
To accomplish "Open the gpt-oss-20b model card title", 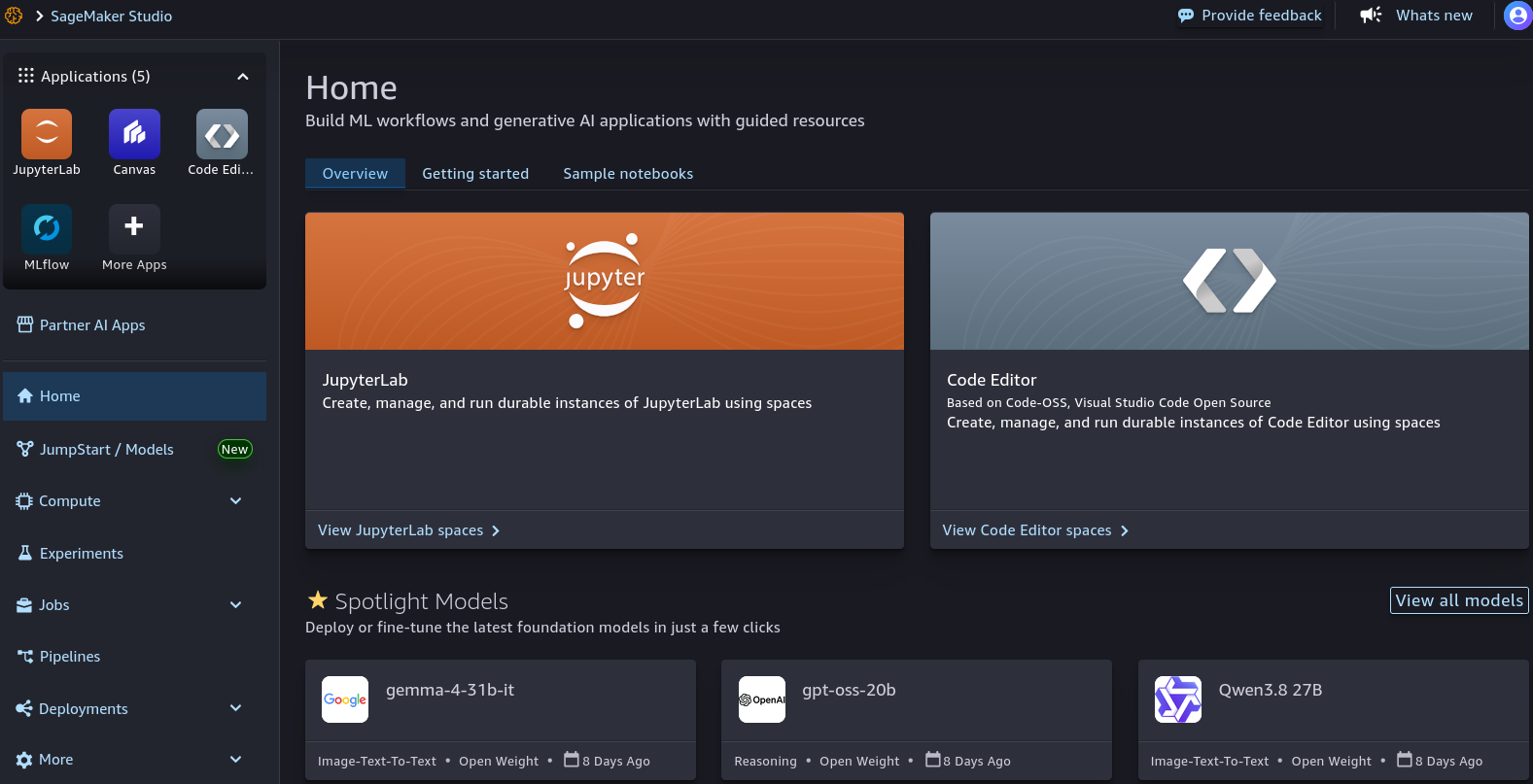I will click(849, 690).
